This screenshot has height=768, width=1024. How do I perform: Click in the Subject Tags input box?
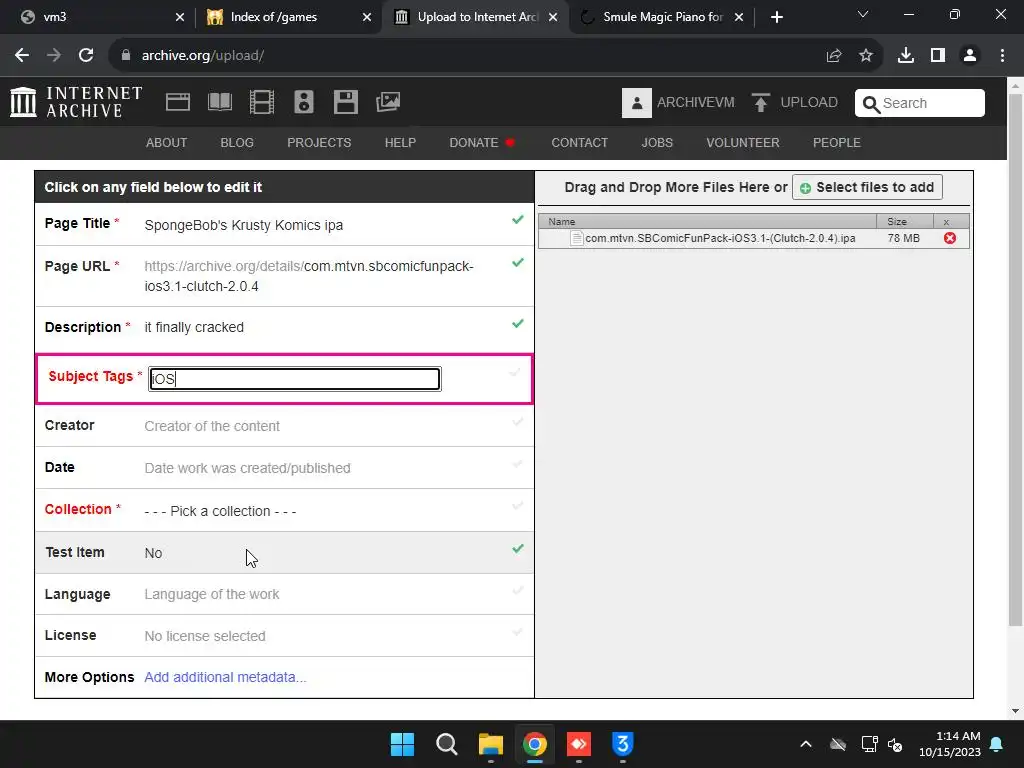point(295,379)
